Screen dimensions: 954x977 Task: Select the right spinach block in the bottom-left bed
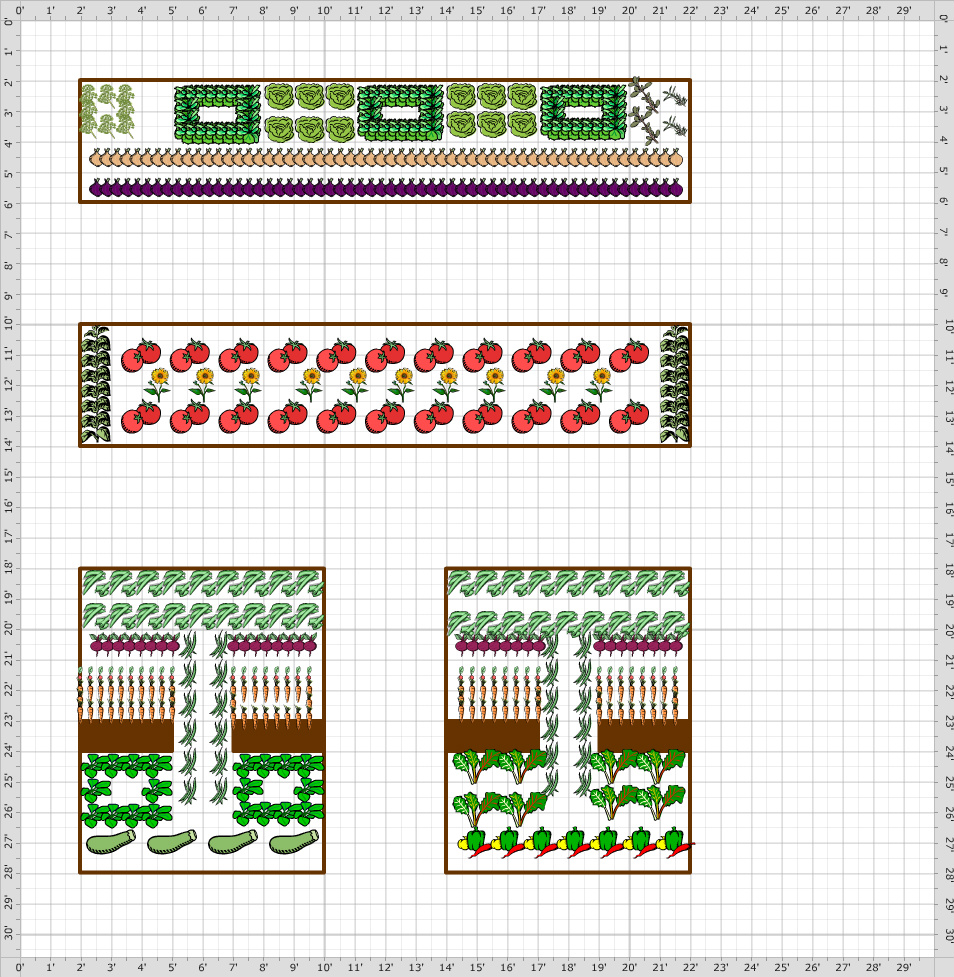click(279, 790)
